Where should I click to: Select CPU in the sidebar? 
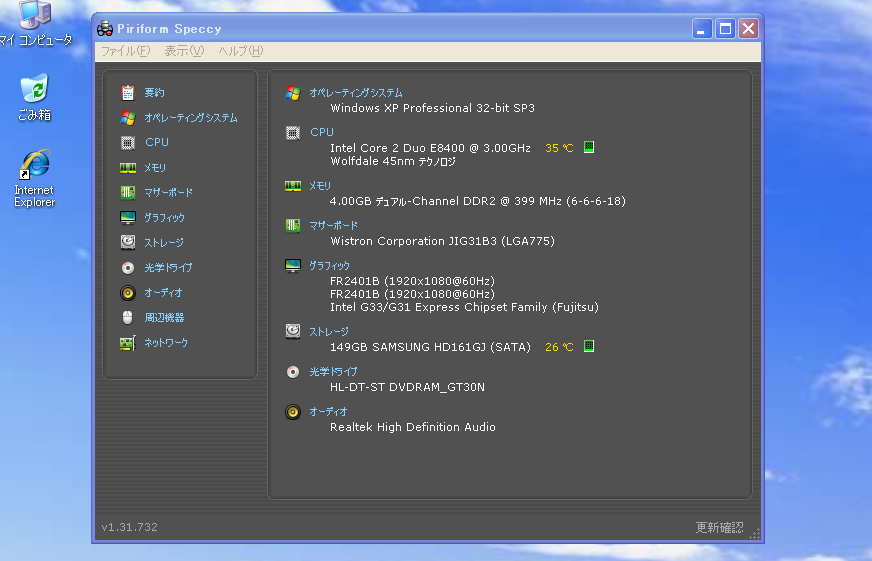(157, 142)
